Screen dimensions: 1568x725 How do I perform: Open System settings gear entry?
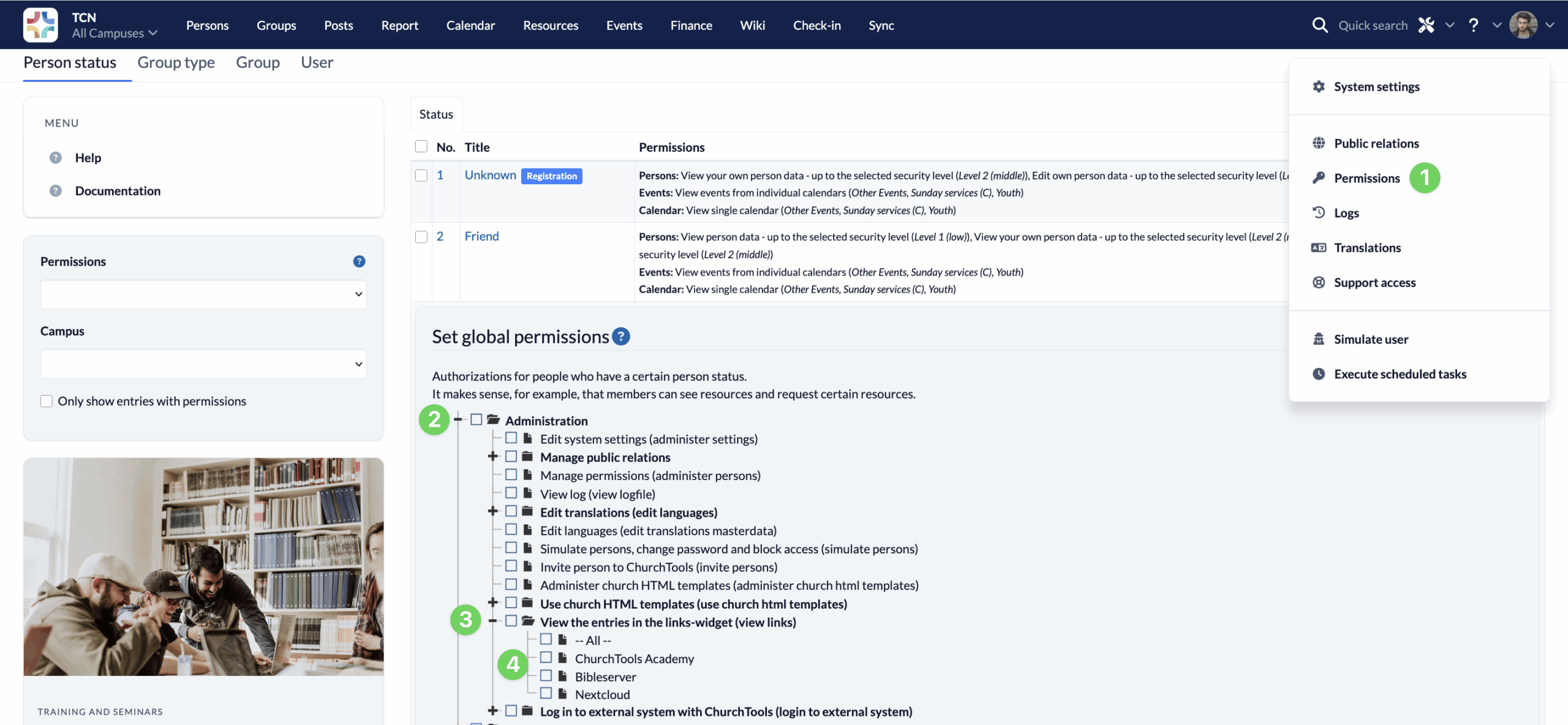pyautogui.click(x=1376, y=86)
